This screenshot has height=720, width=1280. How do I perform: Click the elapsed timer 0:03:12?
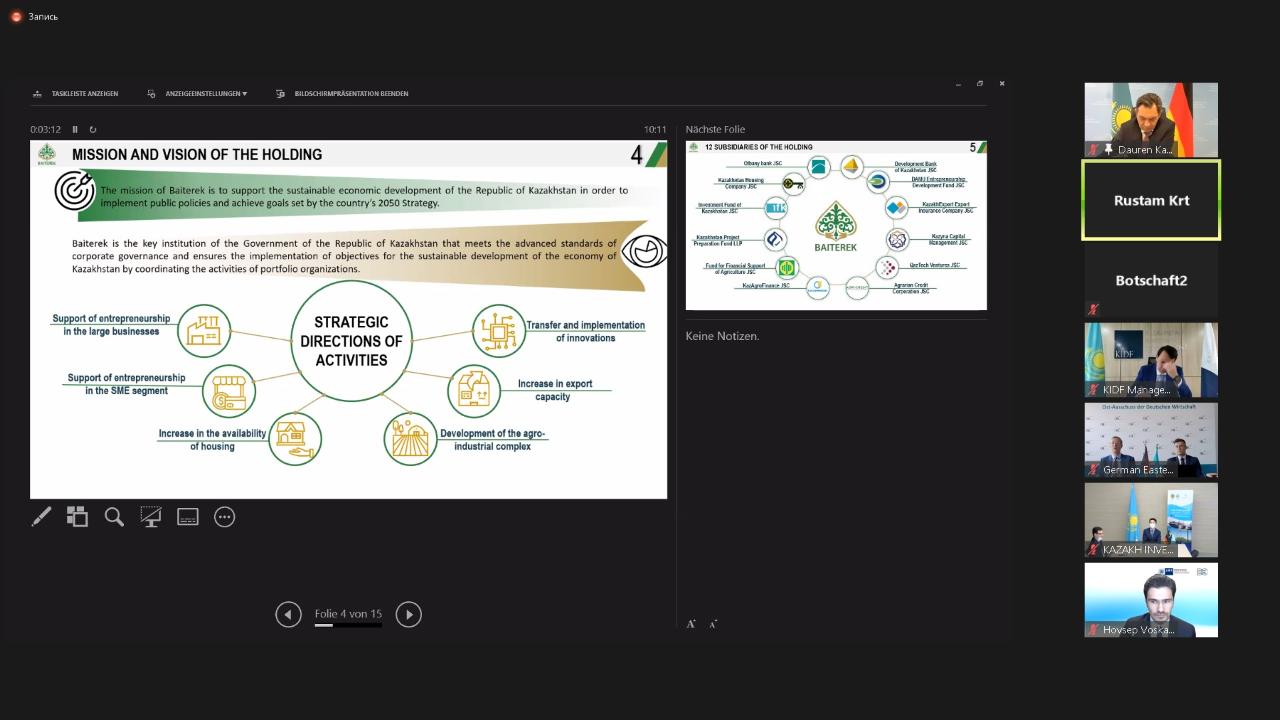pyautogui.click(x=45, y=129)
